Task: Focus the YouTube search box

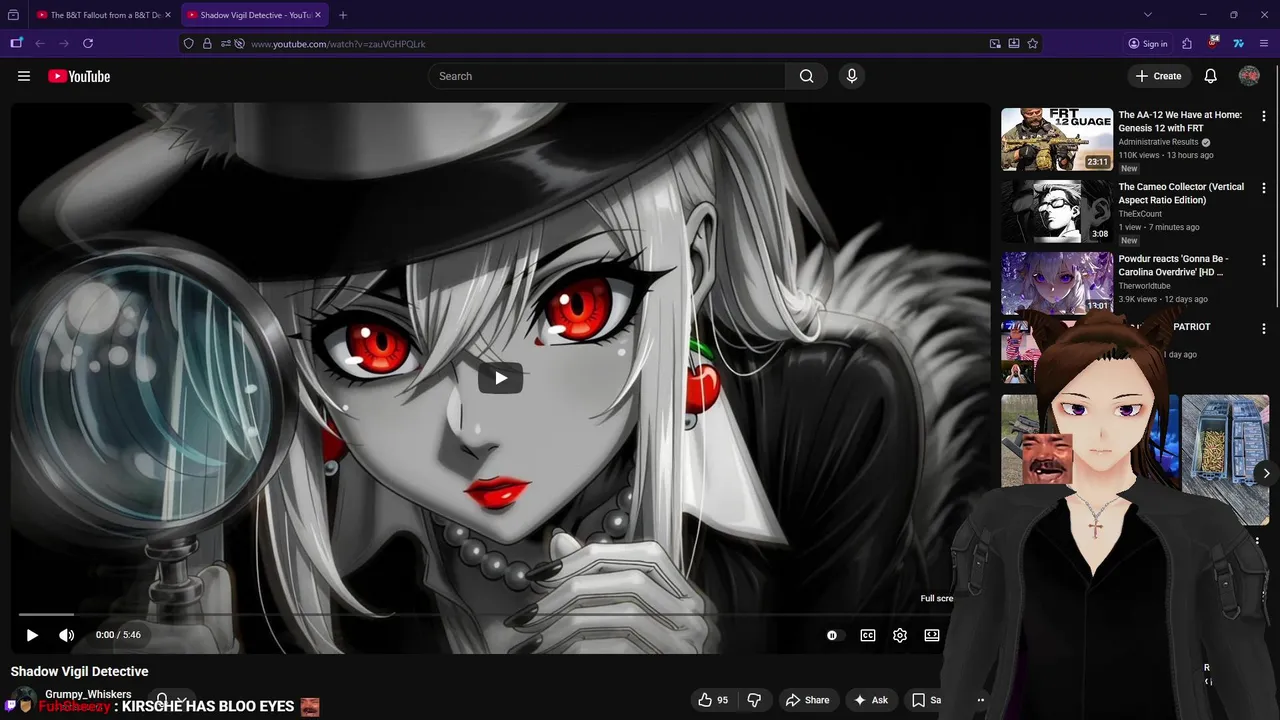Action: pyautogui.click(x=607, y=76)
